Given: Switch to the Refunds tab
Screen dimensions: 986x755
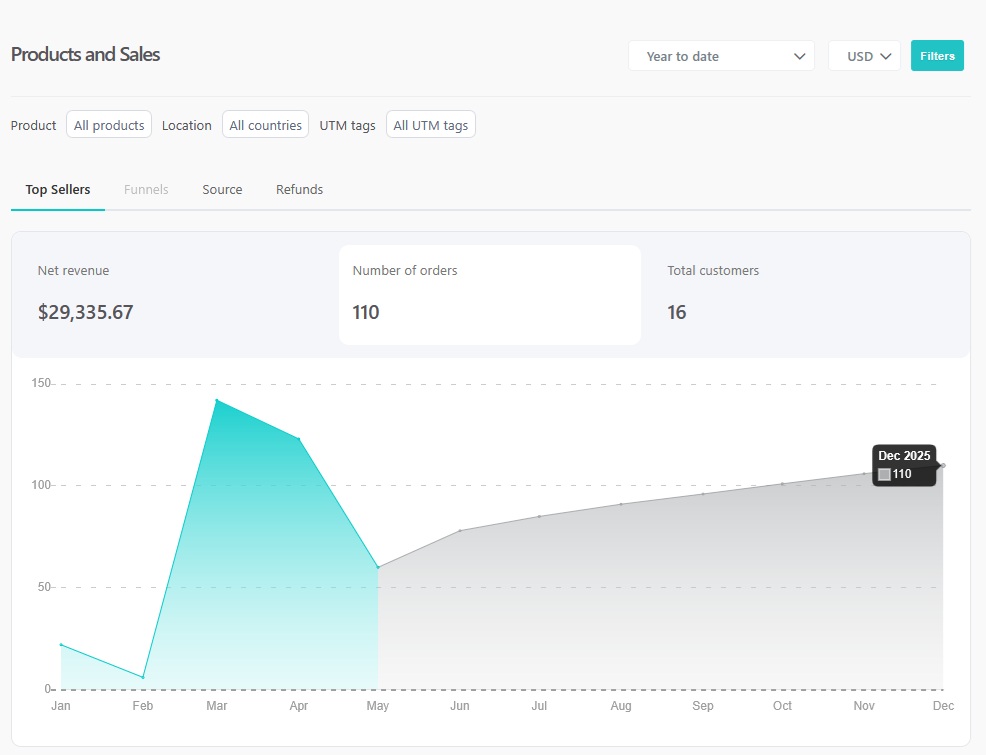Looking at the screenshot, I should click(299, 189).
